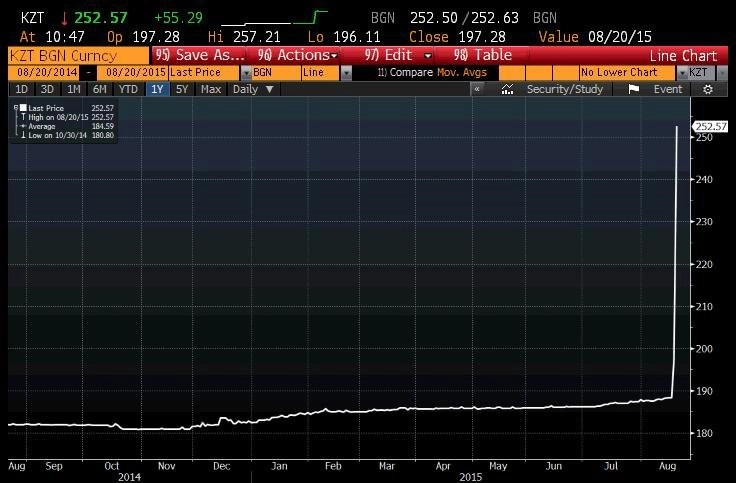Select the YTD time range
The height and width of the screenshot is (483, 736).
128,89
